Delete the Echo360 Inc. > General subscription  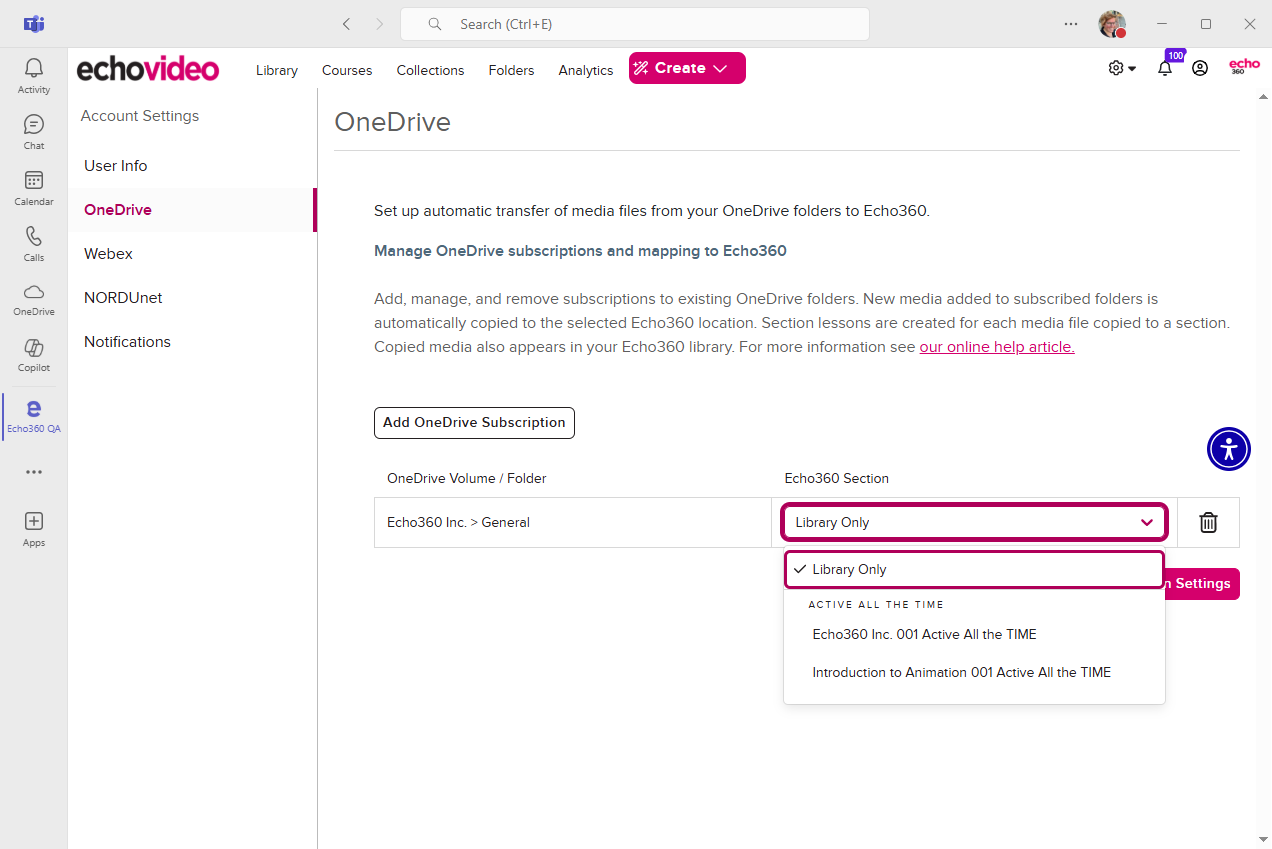(x=1208, y=522)
